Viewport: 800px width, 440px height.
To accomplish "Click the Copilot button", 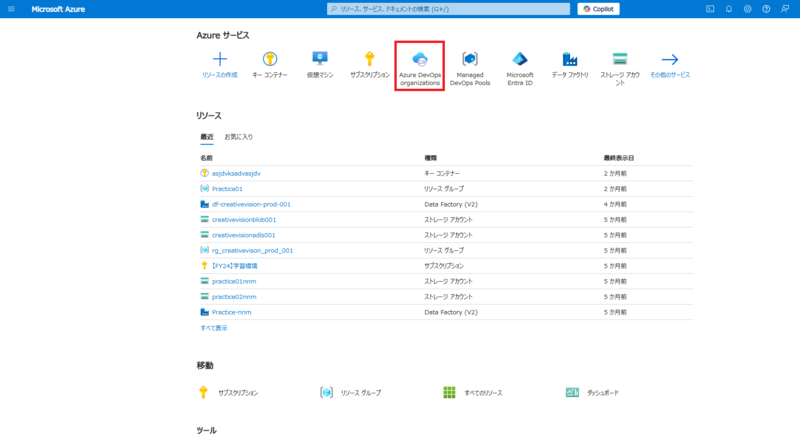I will click(598, 9).
